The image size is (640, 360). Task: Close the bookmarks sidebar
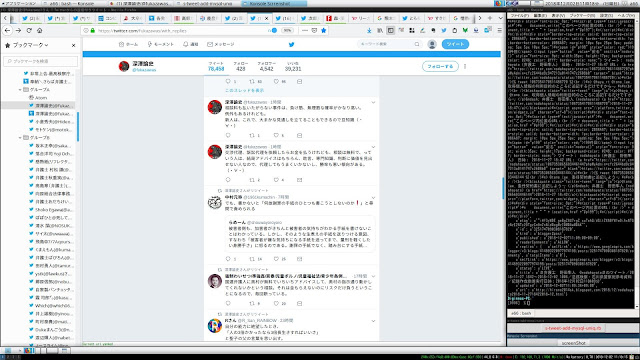click(x=73, y=45)
